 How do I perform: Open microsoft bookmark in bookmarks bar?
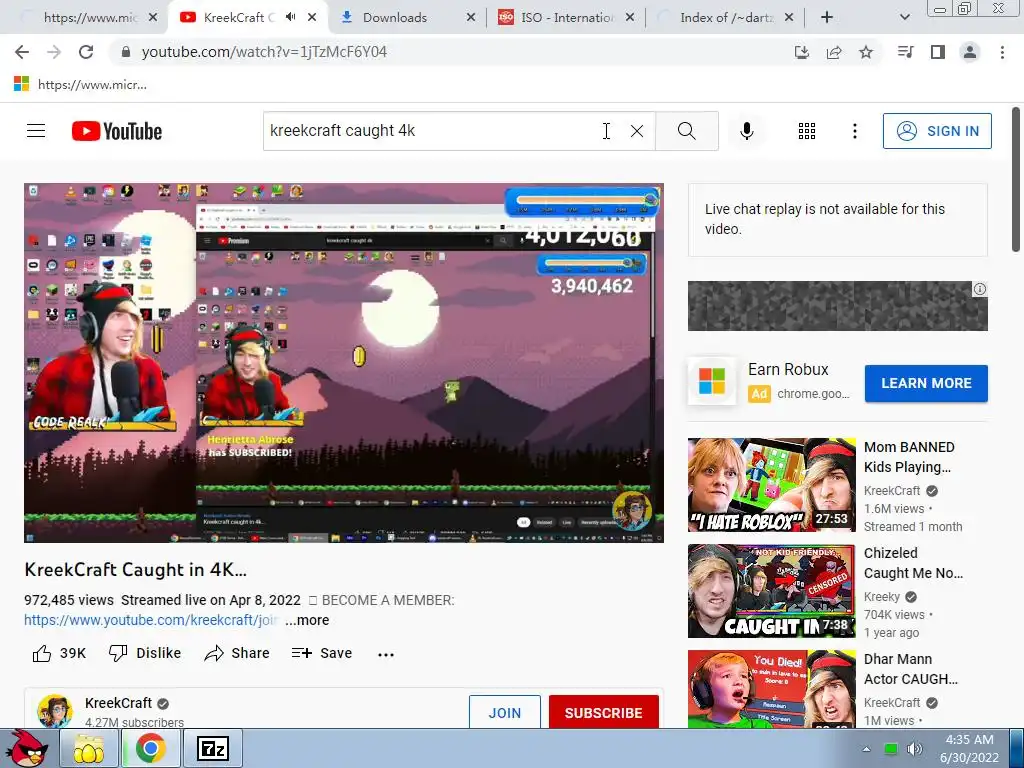pyautogui.click(x=80, y=84)
